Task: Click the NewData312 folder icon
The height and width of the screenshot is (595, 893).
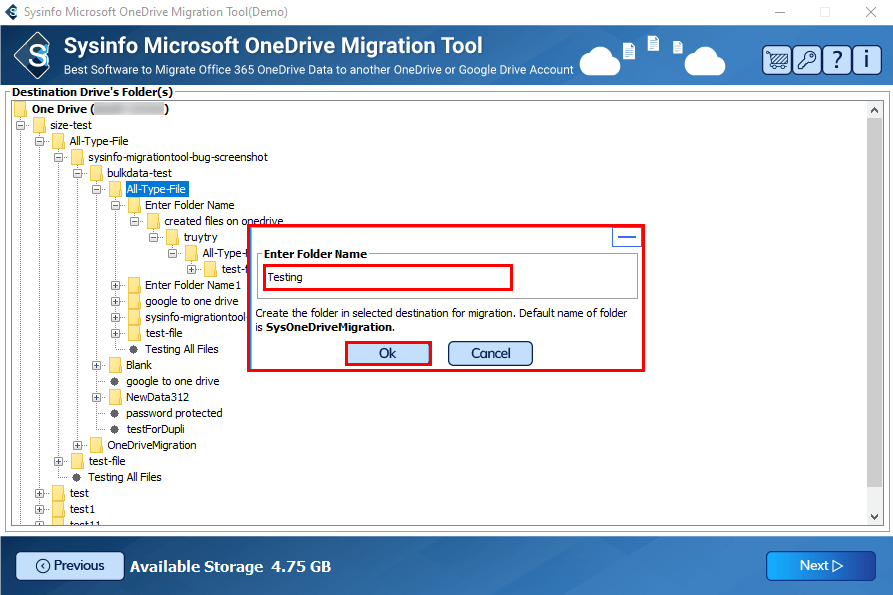Action: (116, 397)
